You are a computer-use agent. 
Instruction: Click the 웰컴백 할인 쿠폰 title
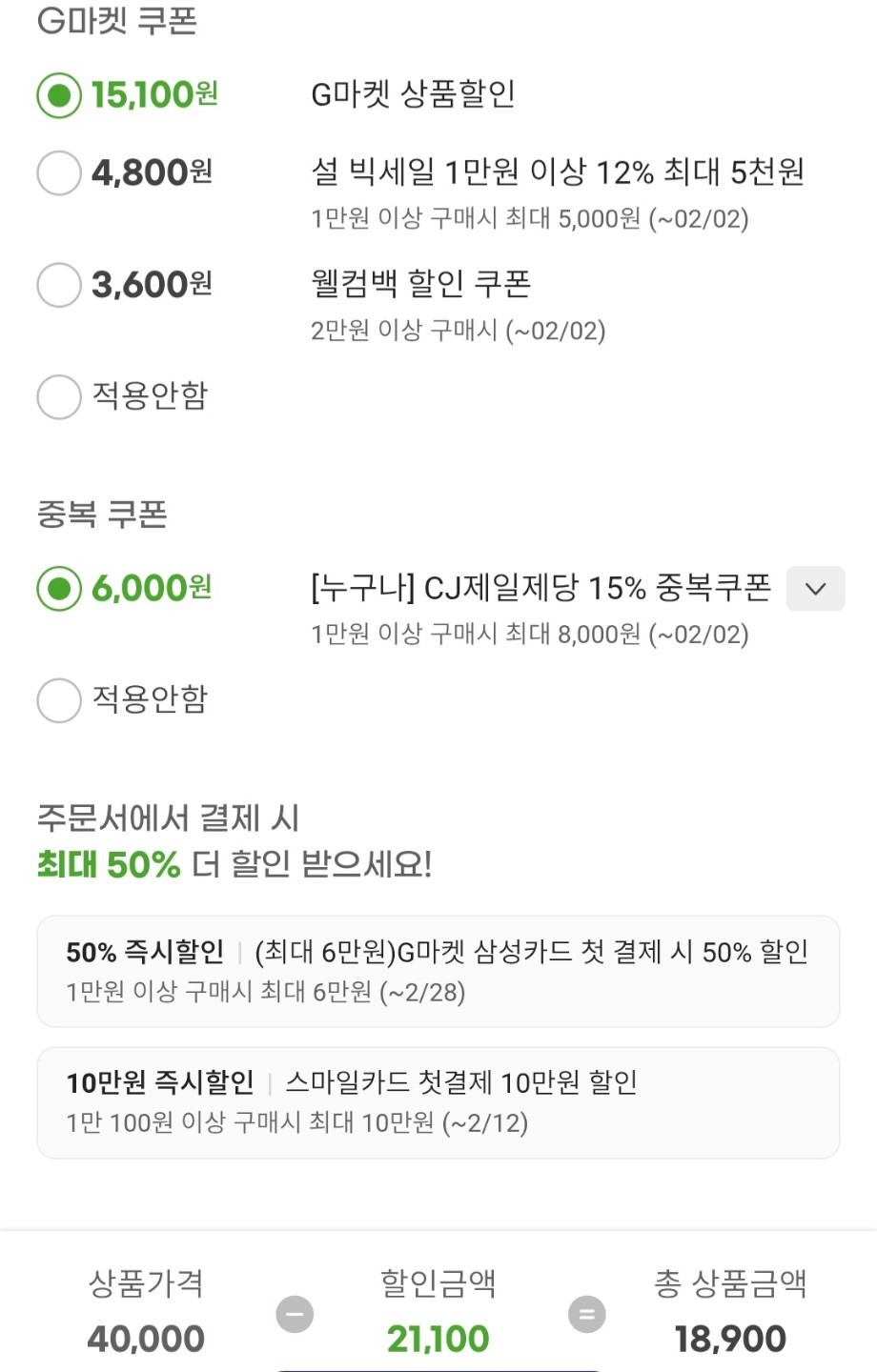(420, 284)
